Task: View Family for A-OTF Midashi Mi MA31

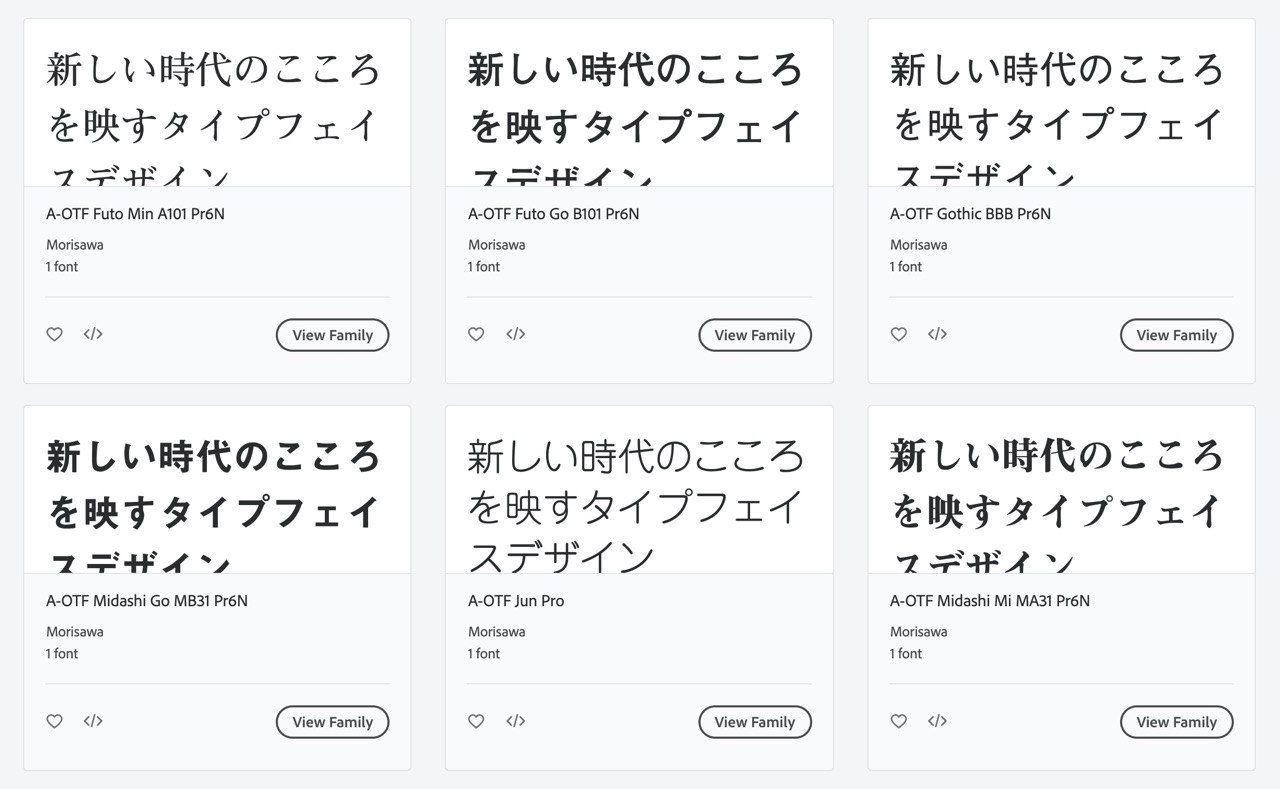Action: [x=1177, y=722]
